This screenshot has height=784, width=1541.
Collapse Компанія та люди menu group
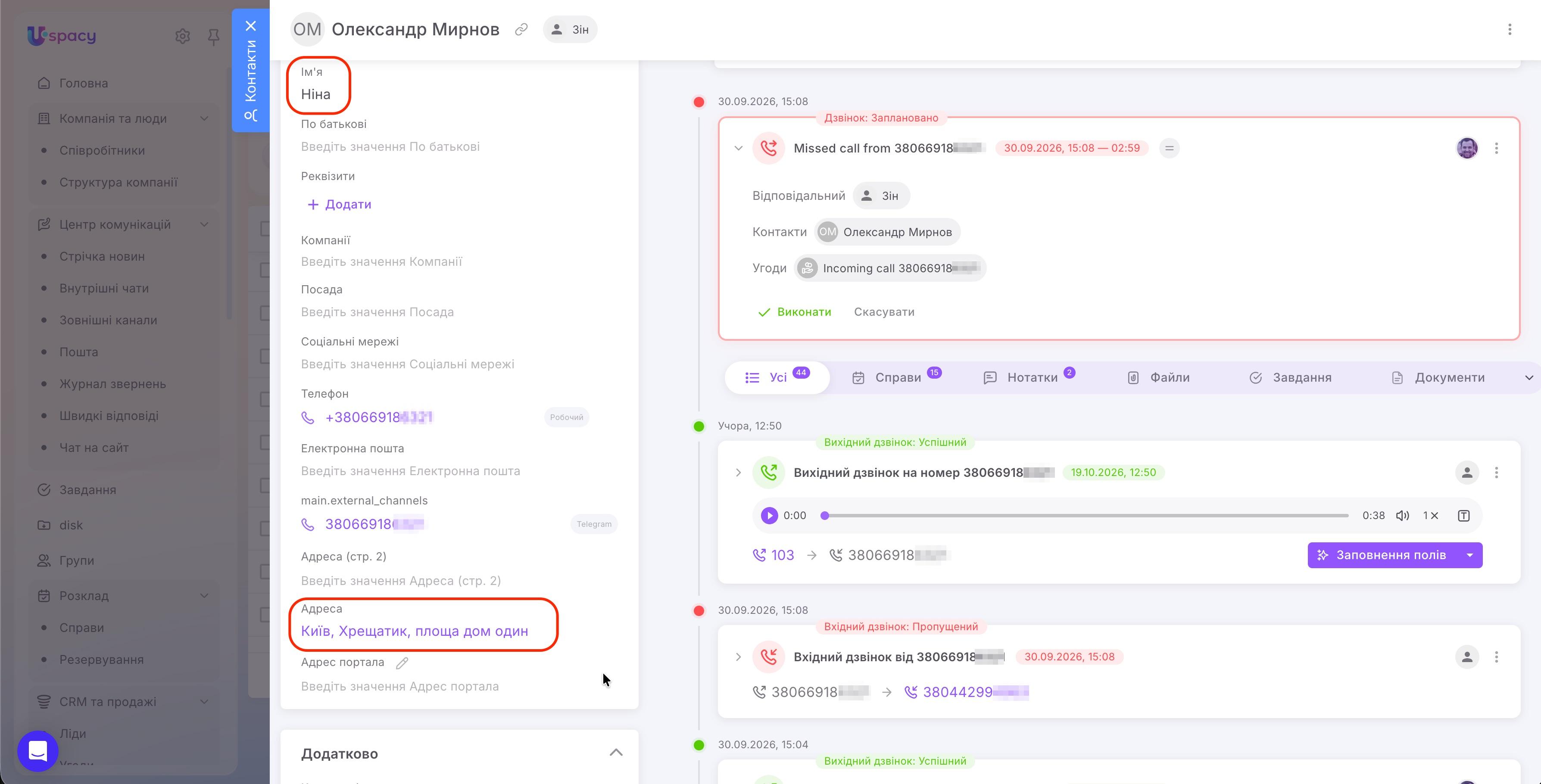pos(204,118)
